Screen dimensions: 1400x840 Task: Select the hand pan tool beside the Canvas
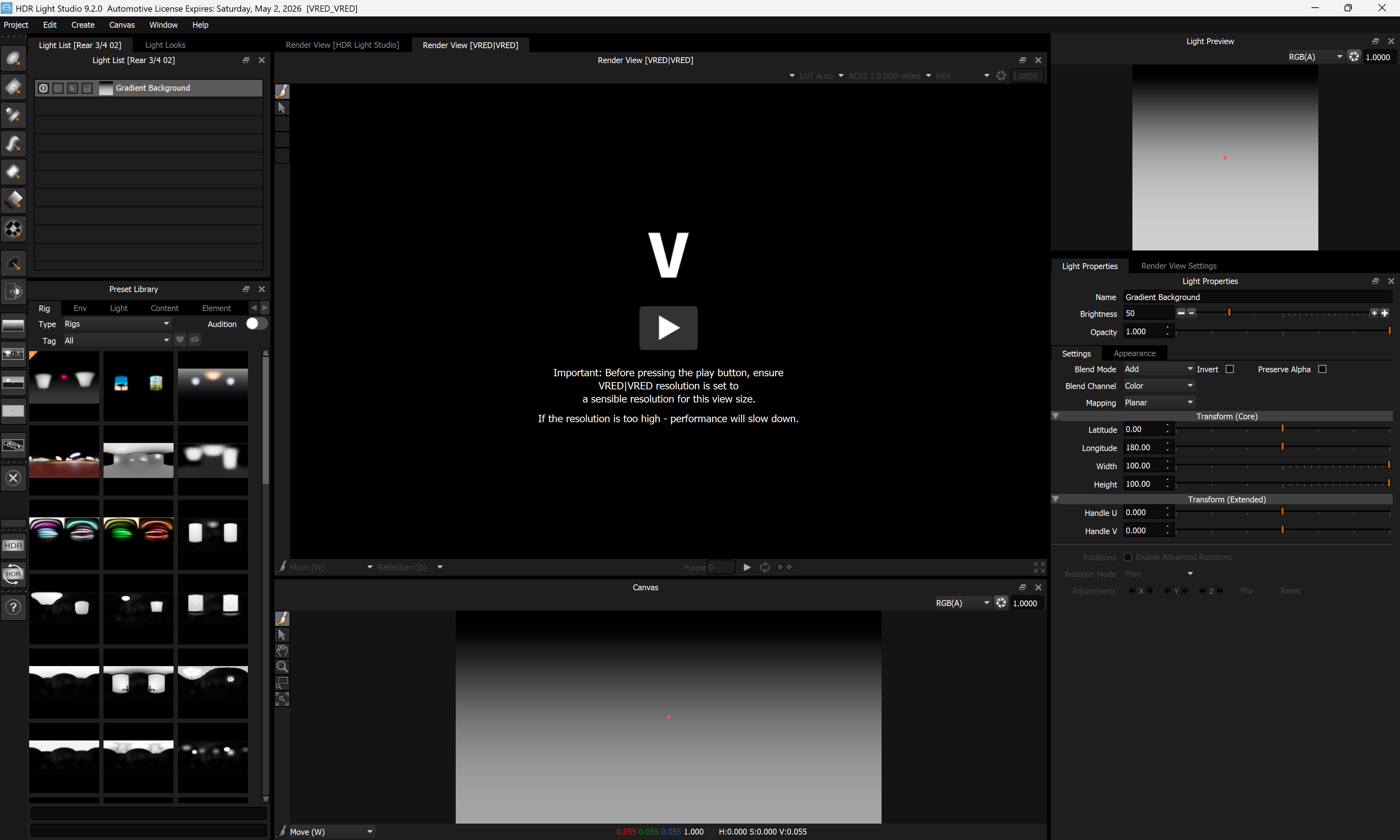click(x=283, y=650)
